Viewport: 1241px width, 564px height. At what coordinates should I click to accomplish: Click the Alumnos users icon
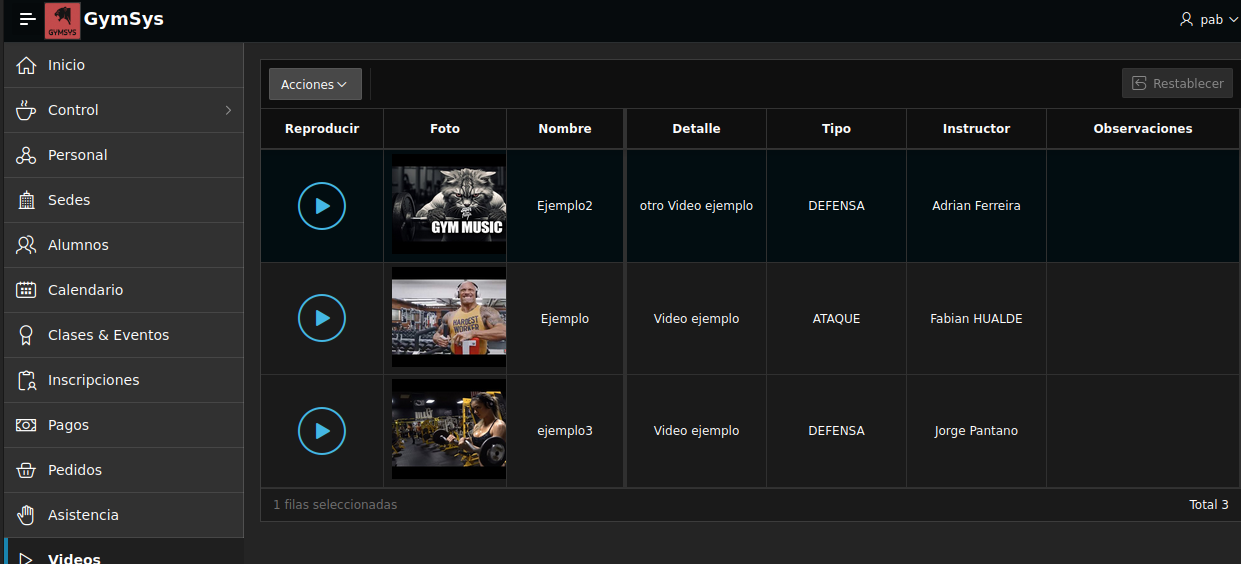tap(27, 245)
